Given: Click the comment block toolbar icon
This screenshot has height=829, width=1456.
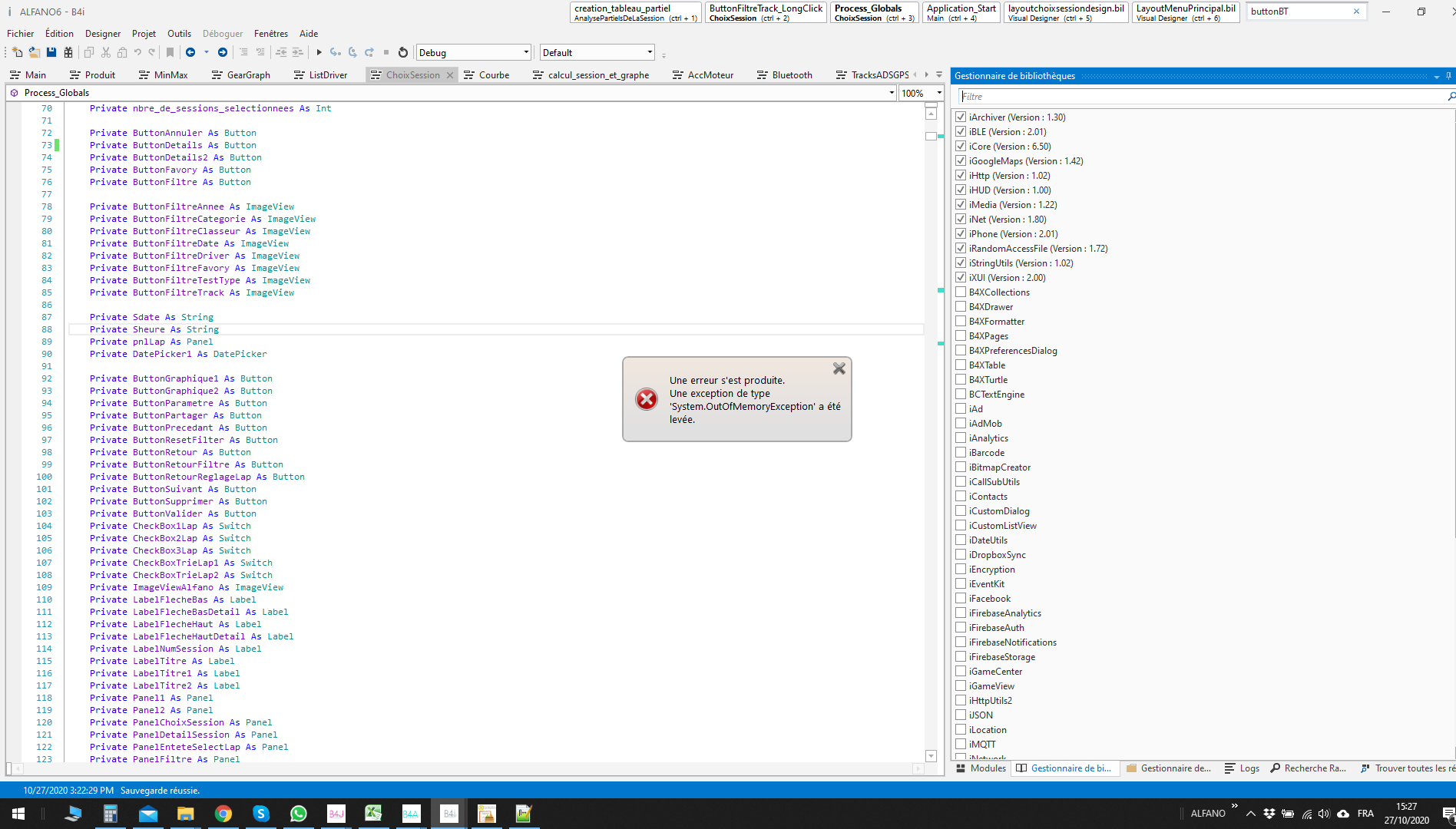Looking at the screenshot, I should [x=243, y=52].
